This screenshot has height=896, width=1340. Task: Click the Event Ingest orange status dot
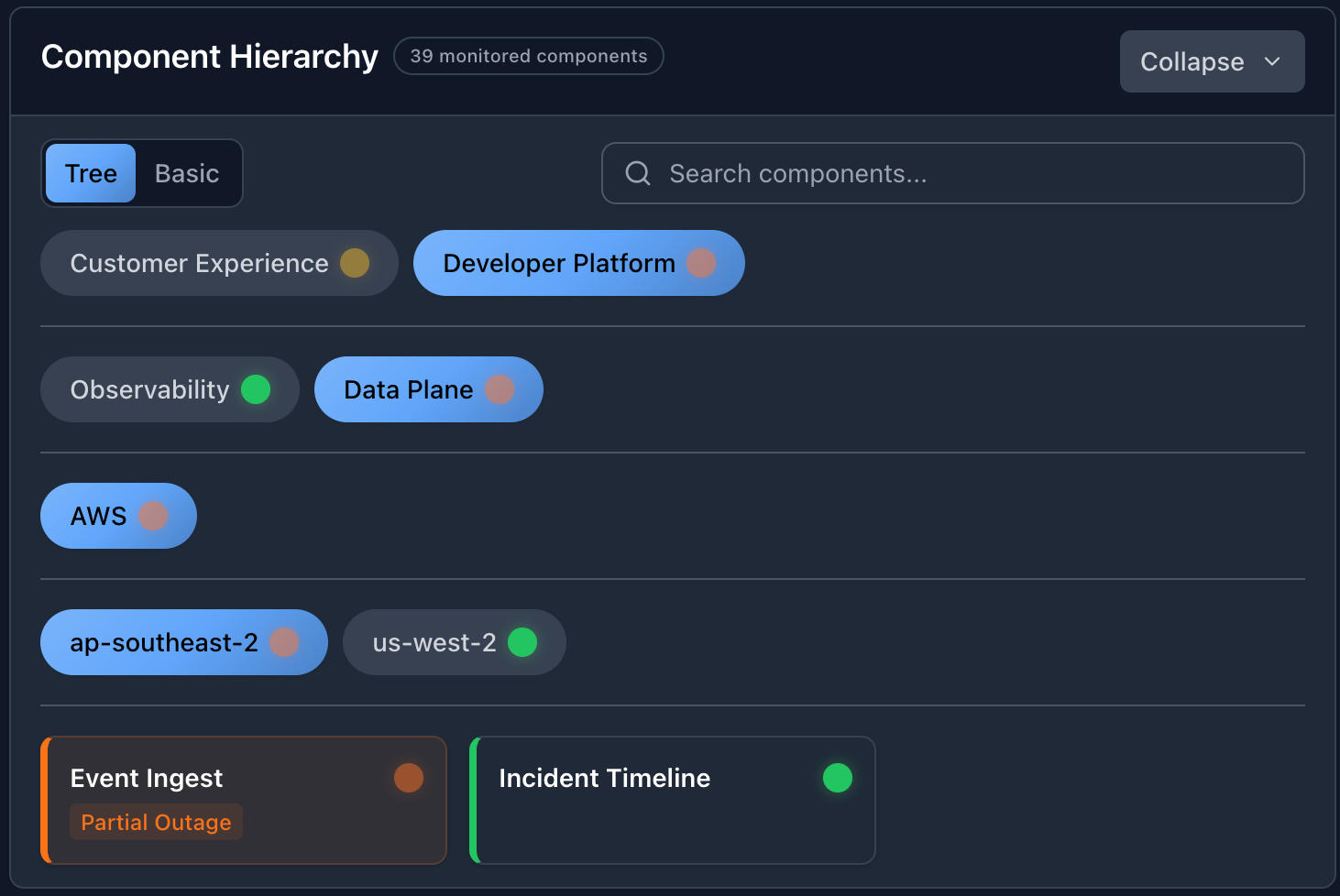(x=409, y=778)
